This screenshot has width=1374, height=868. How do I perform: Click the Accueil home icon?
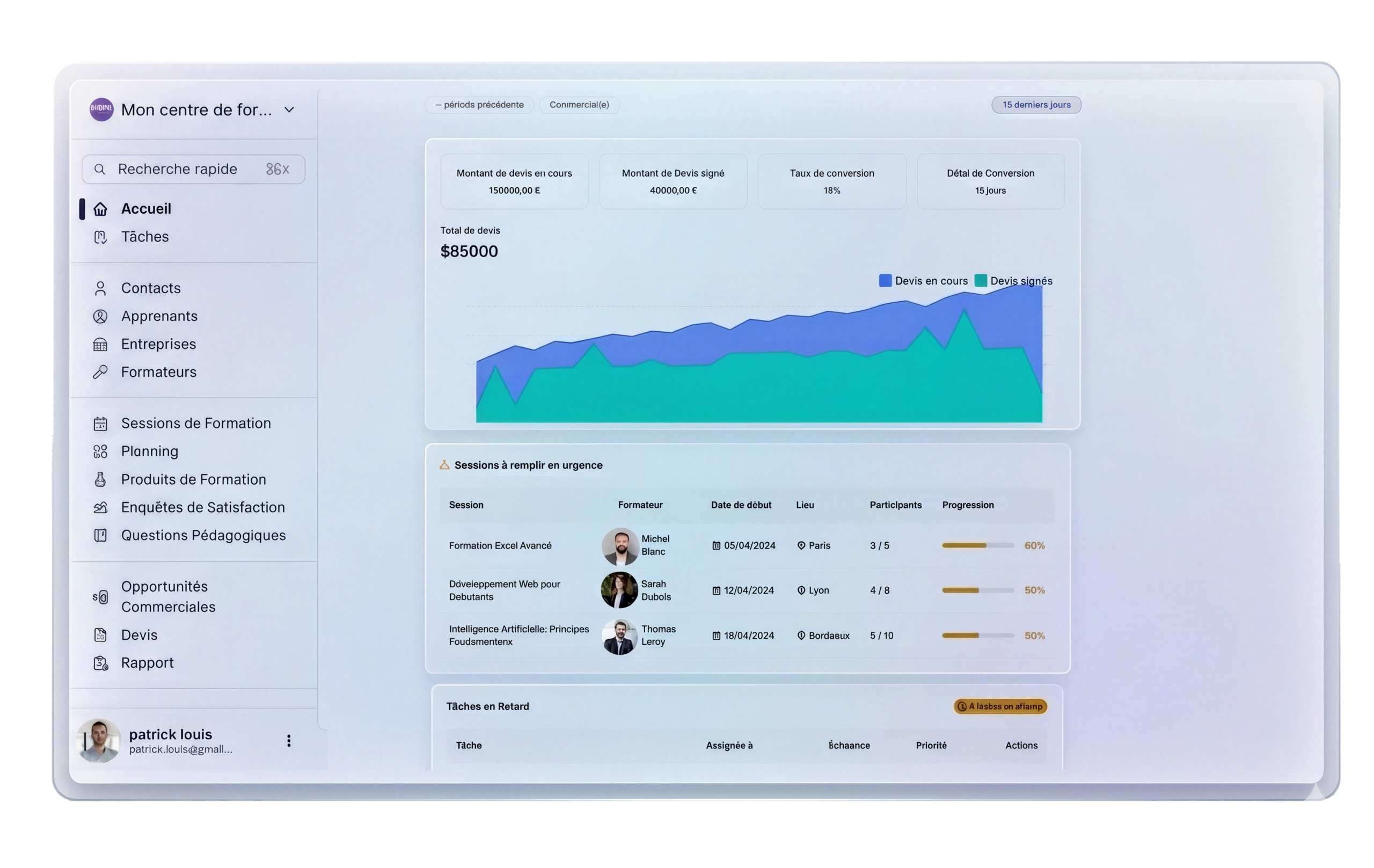[x=100, y=209]
